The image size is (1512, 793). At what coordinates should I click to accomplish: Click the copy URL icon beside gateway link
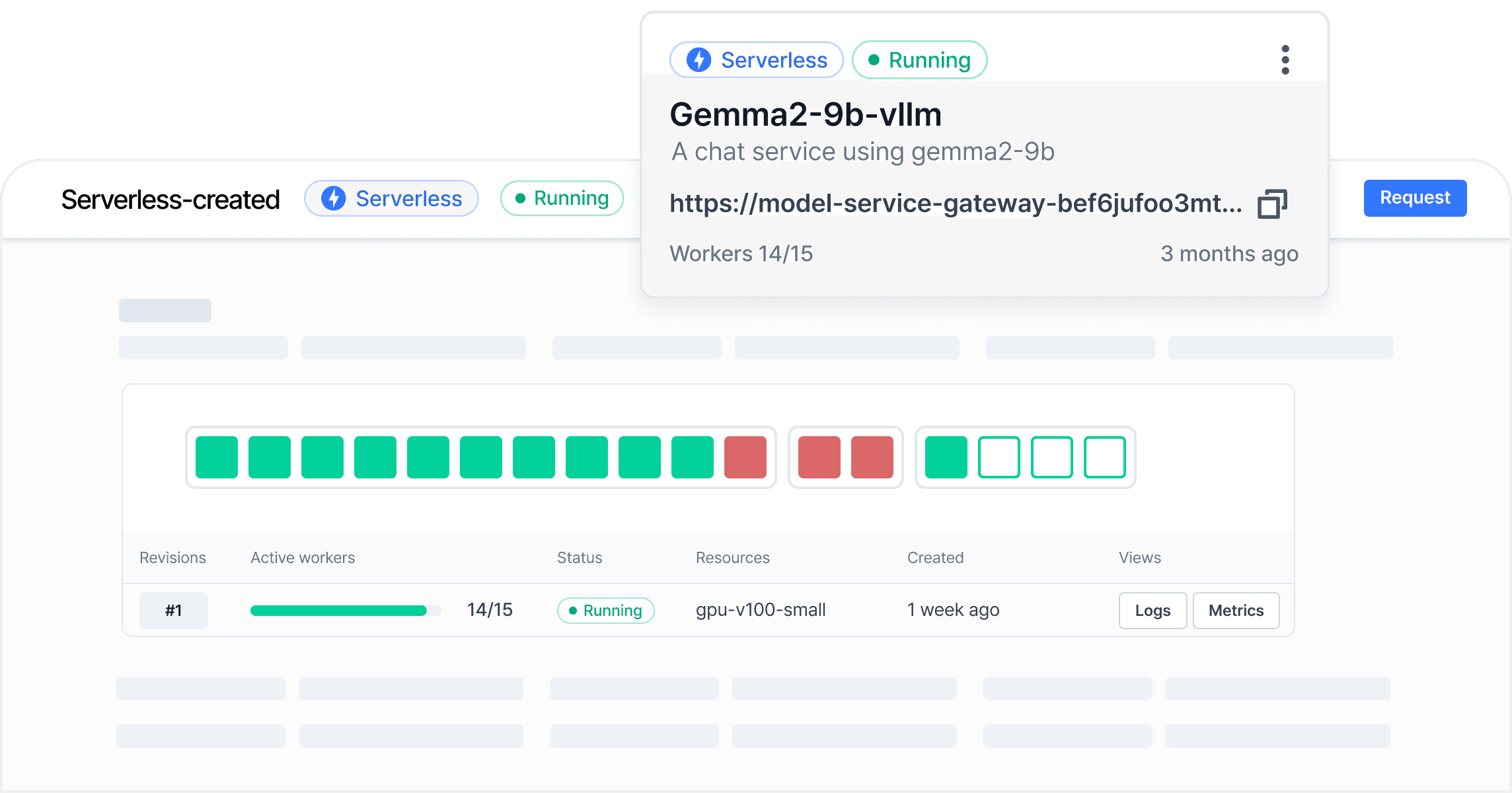click(x=1272, y=204)
